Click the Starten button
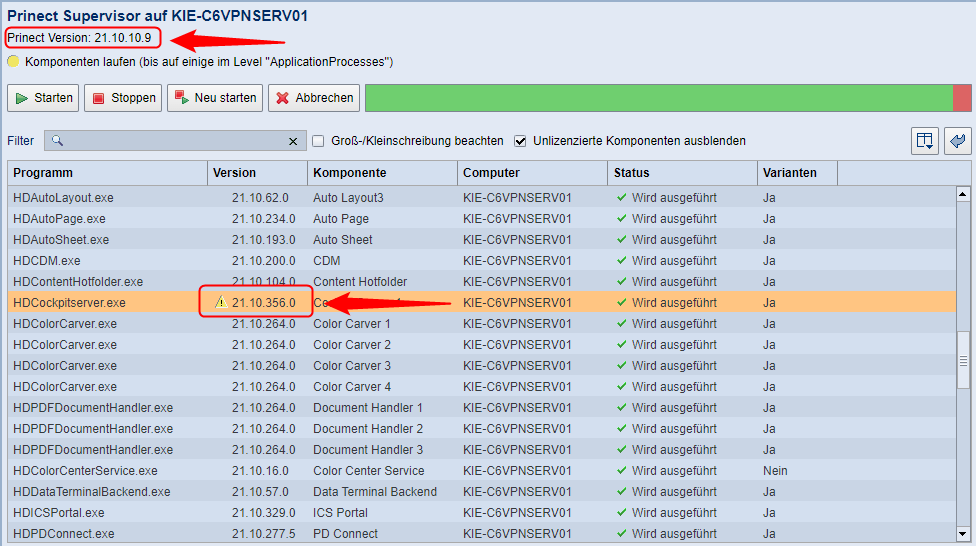The width and height of the screenshot is (976, 546). pos(43,98)
